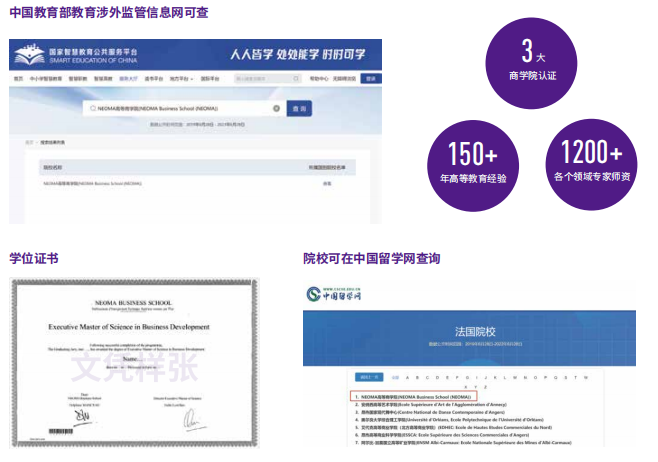Viewport: 658px width, 462px height.
Task: Filter French schools by letter S
Action: [566, 377]
